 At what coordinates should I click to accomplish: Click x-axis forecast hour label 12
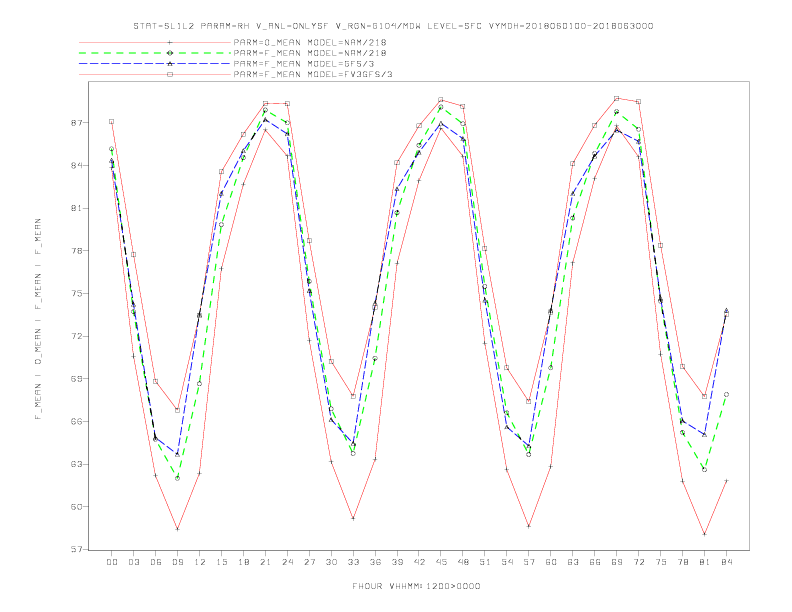click(x=200, y=562)
